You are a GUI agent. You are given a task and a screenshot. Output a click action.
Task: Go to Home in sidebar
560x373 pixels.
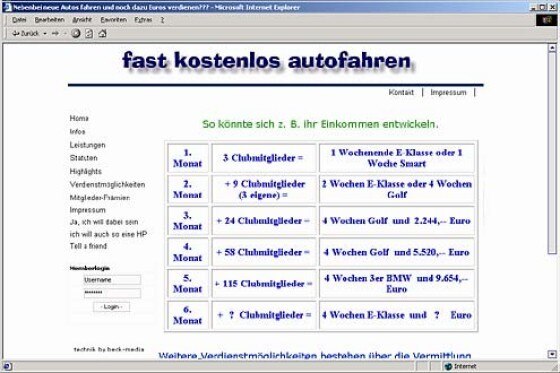(79, 118)
